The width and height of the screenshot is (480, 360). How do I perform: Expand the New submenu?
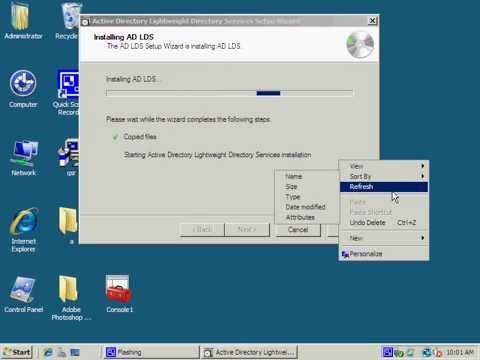384,238
